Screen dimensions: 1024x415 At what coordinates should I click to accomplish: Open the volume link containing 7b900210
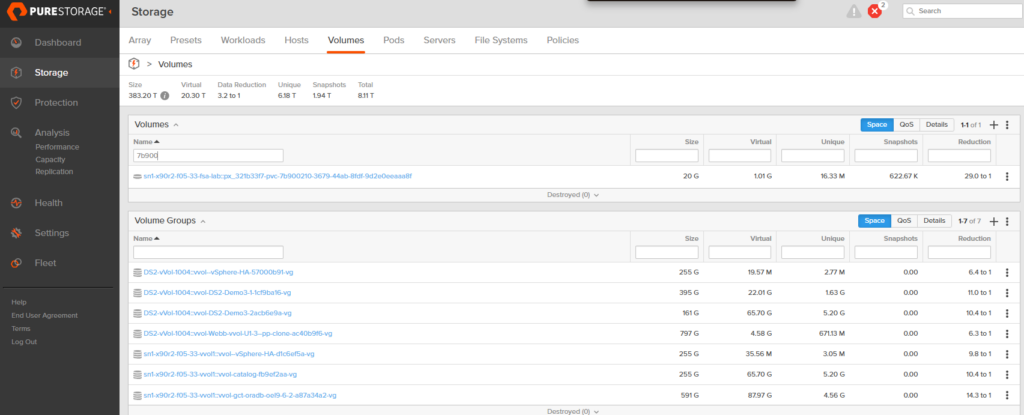point(277,176)
